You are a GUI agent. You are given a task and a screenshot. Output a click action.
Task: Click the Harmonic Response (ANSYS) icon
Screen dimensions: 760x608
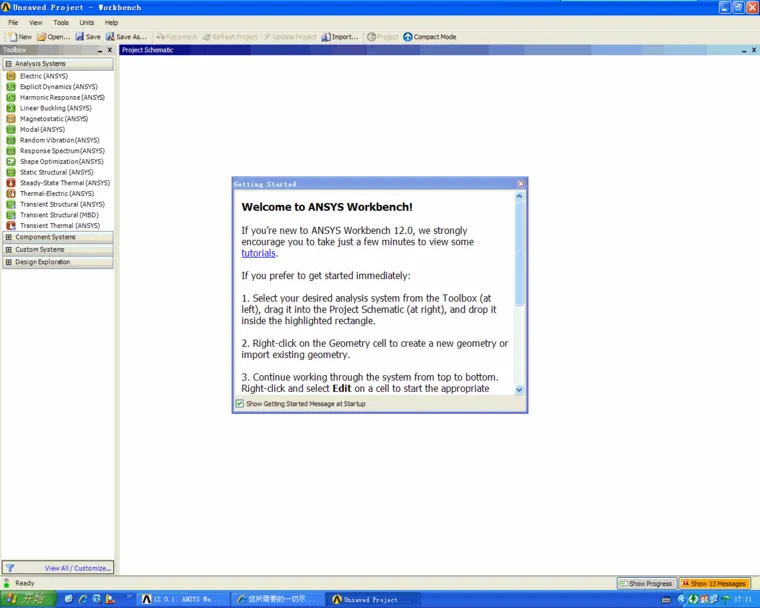[11, 97]
